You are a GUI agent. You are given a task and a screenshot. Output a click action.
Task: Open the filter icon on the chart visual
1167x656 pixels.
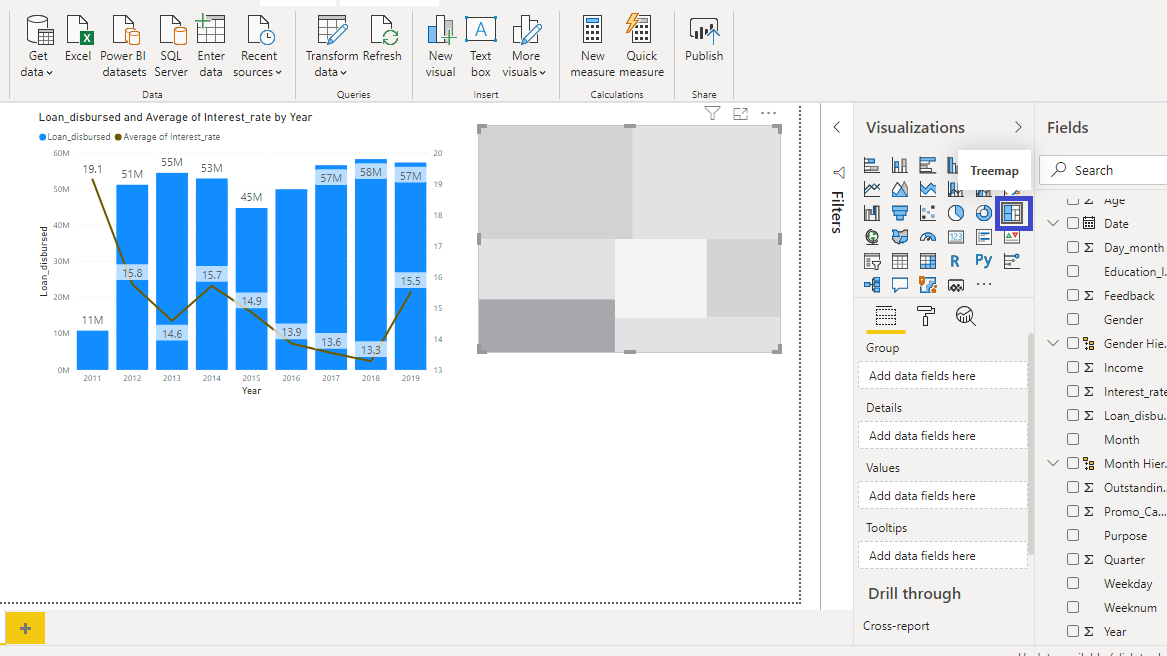712,113
